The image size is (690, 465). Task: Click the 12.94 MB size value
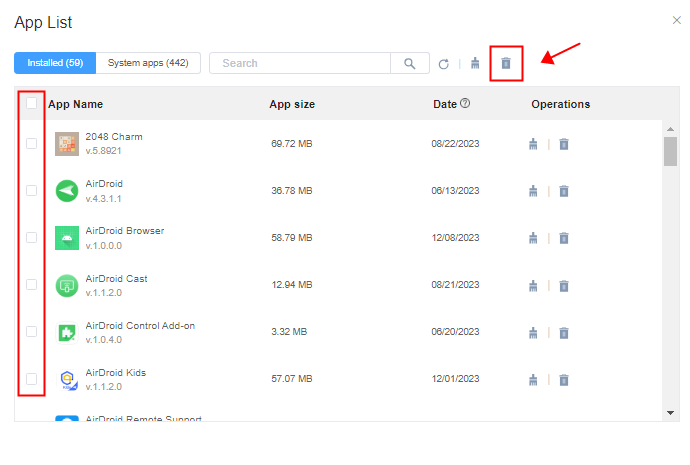coord(292,285)
